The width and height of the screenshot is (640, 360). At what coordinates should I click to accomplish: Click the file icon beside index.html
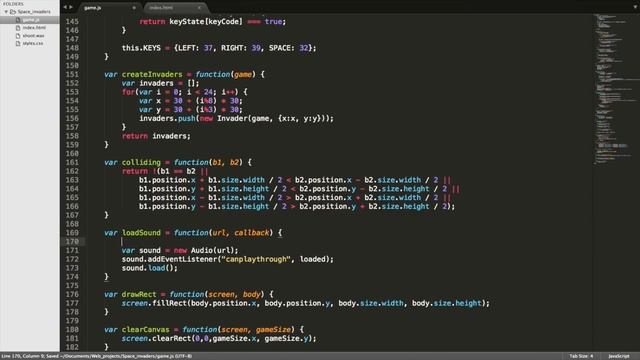(x=18, y=28)
